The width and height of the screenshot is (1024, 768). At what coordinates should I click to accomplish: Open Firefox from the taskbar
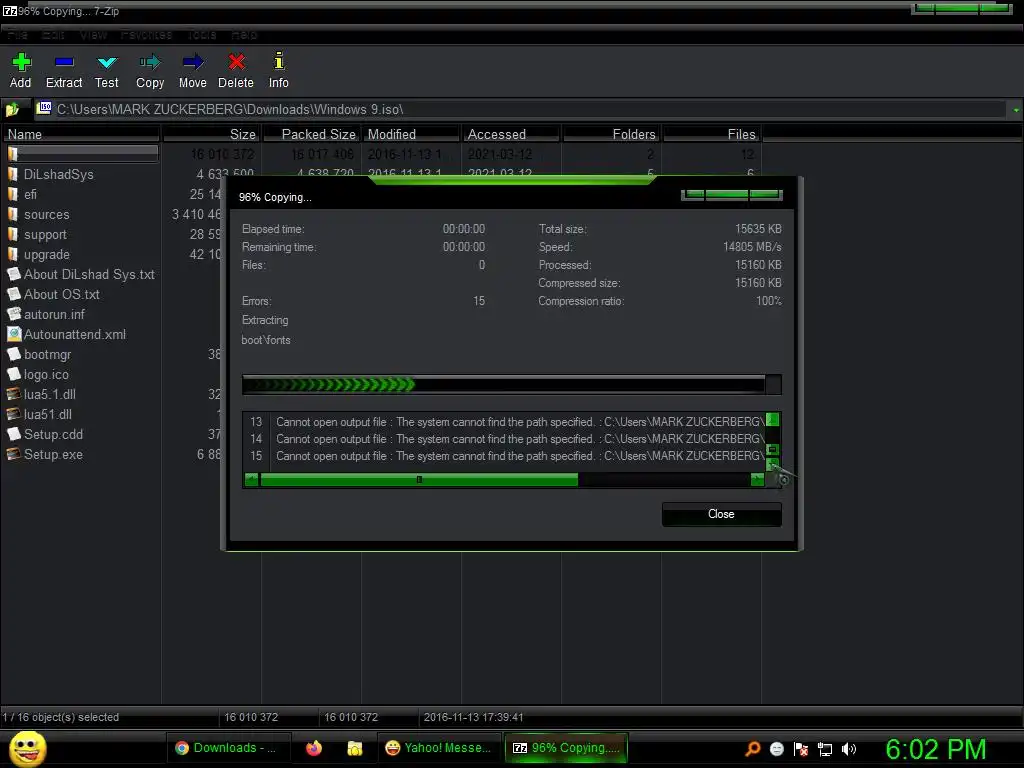point(314,748)
